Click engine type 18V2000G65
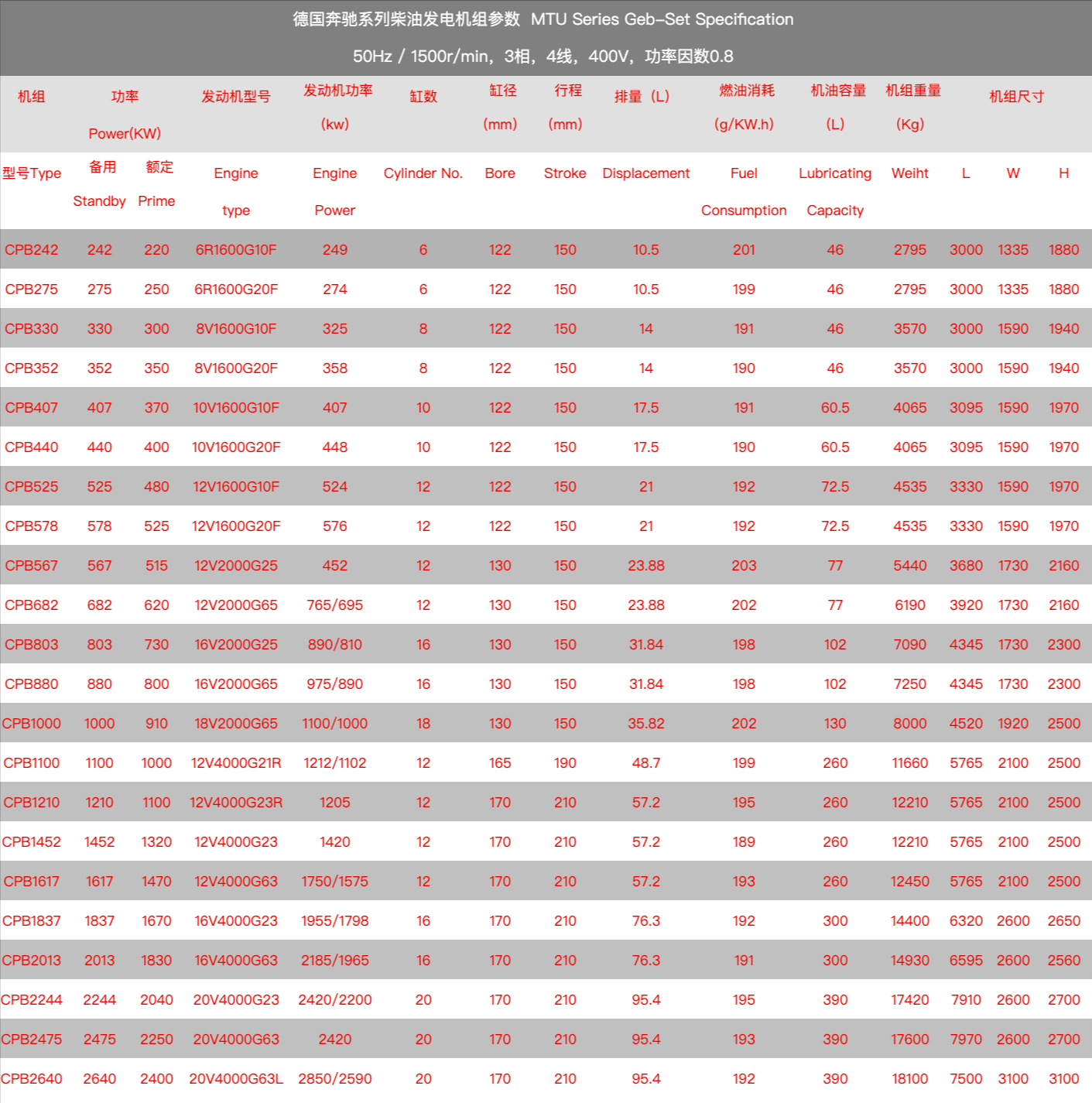 (236, 724)
